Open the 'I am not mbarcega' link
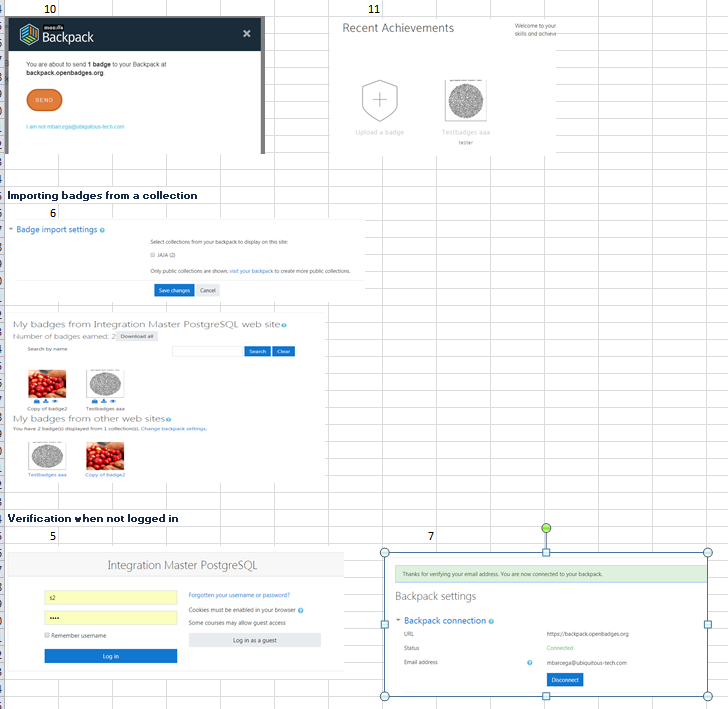The image size is (728, 709). point(75,126)
